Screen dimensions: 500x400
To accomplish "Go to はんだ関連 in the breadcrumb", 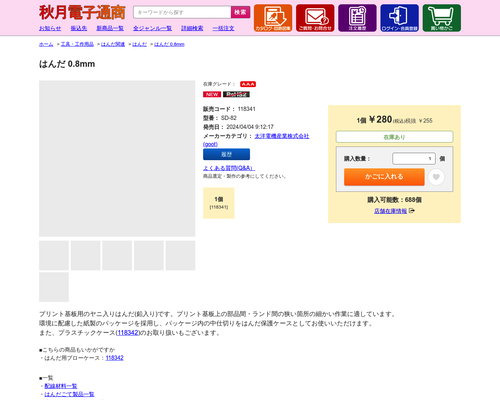I will coord(113,44).
